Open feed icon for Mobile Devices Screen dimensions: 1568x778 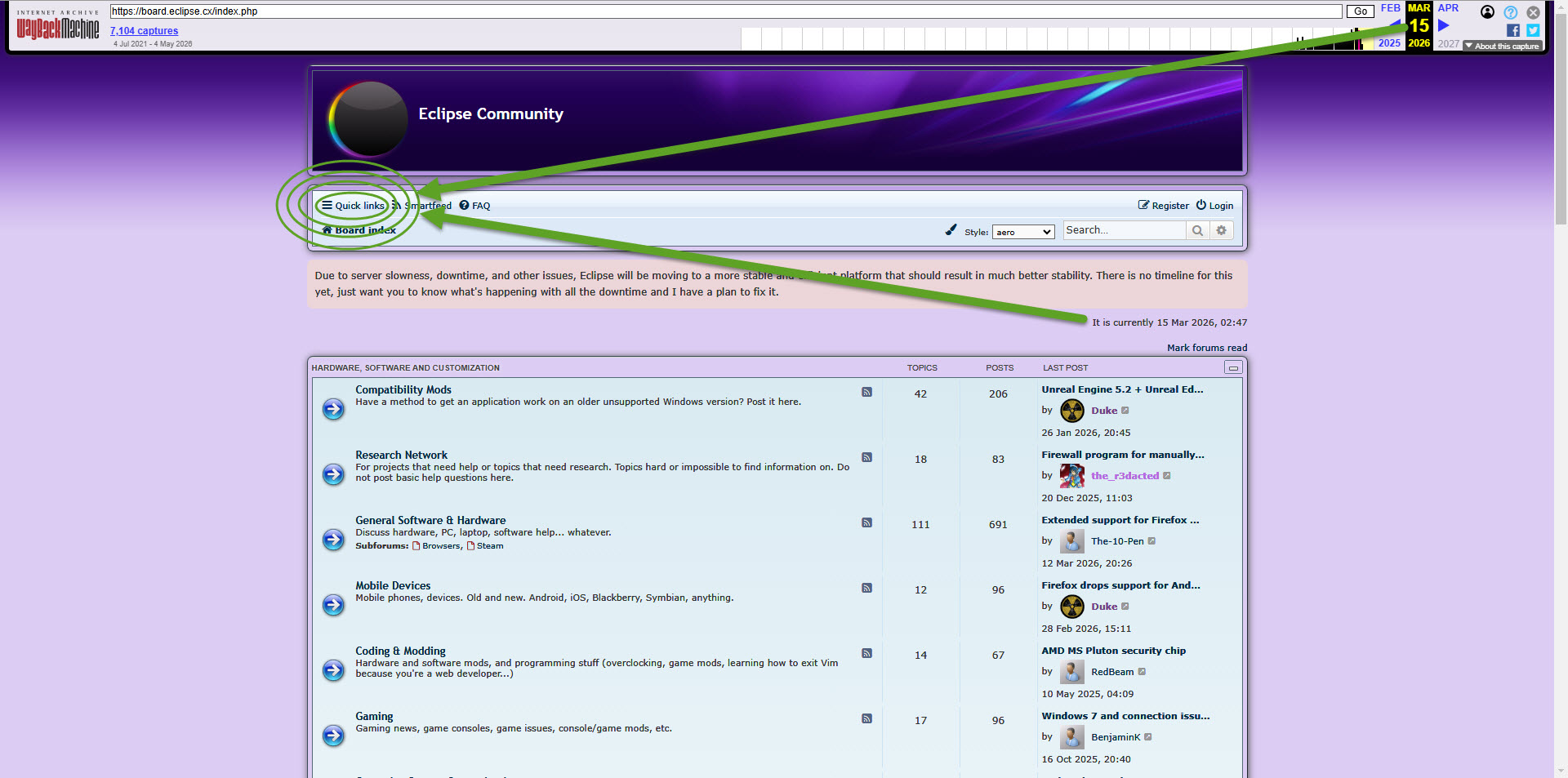point(866,588)
